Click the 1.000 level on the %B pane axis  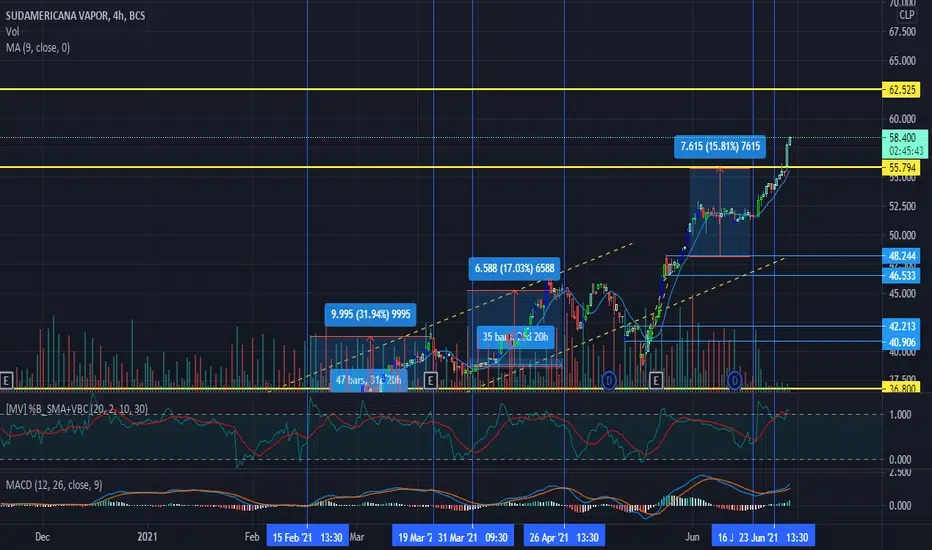click(x=900, y=414)
